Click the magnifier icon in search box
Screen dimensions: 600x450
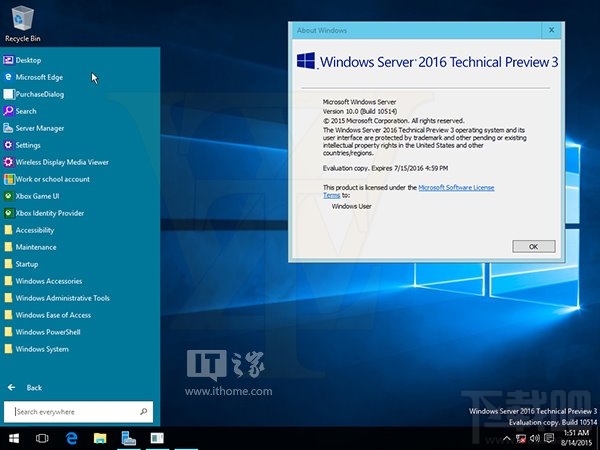coord(143,411)
